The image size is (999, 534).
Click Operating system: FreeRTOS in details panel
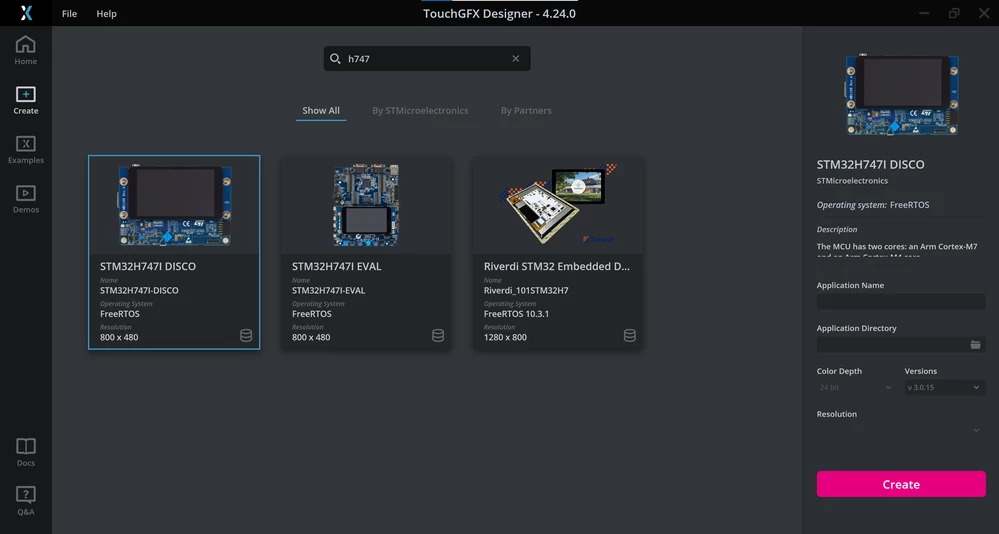(873, 205)
